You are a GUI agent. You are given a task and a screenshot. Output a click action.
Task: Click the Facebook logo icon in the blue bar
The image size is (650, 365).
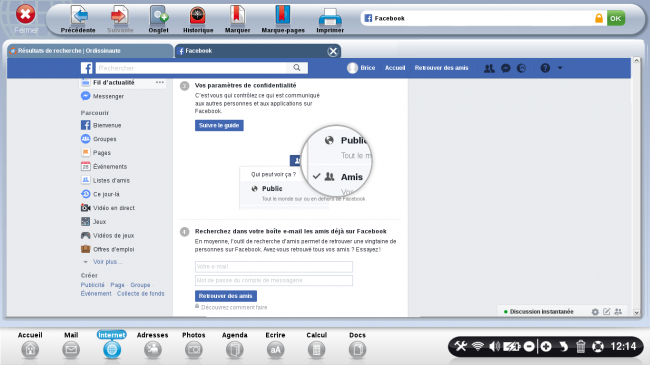86,68
